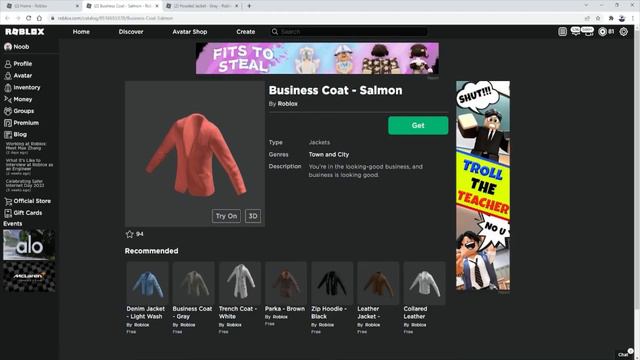Open friends icon in header
Image resolution: width=640 pixels, height=360 pixels.
(588, 31)
